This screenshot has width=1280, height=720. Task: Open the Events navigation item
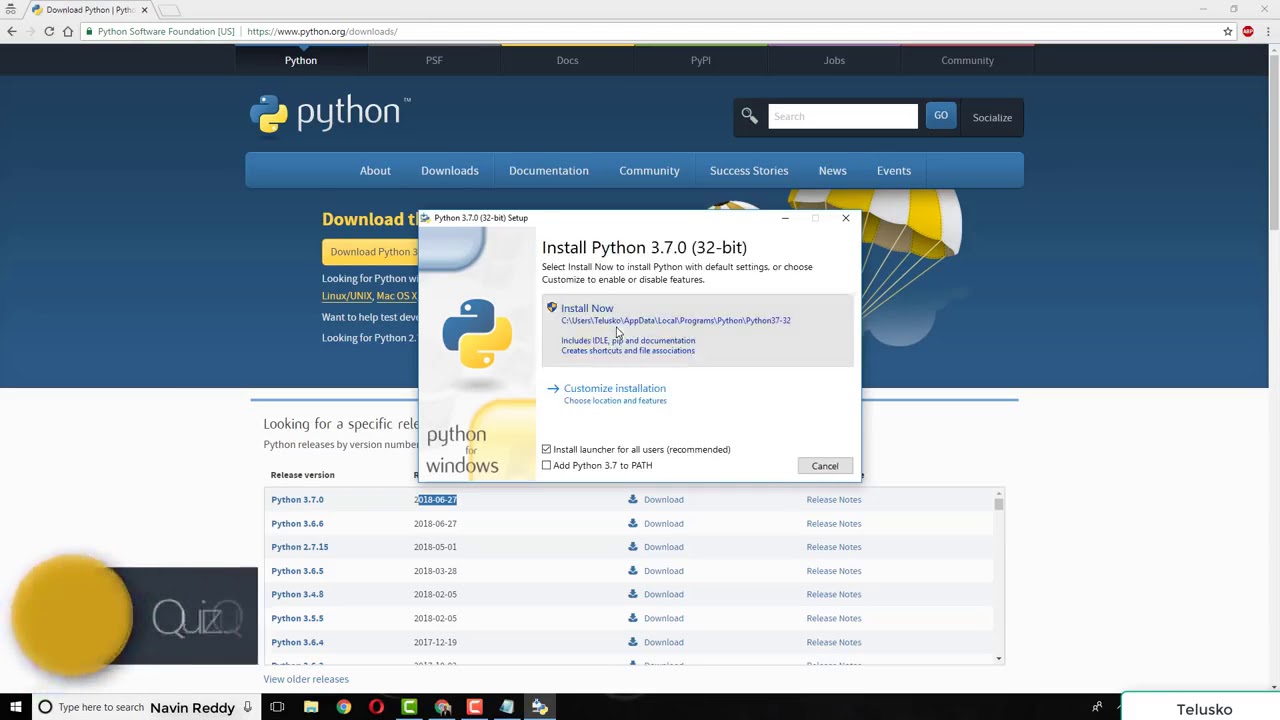893,170
